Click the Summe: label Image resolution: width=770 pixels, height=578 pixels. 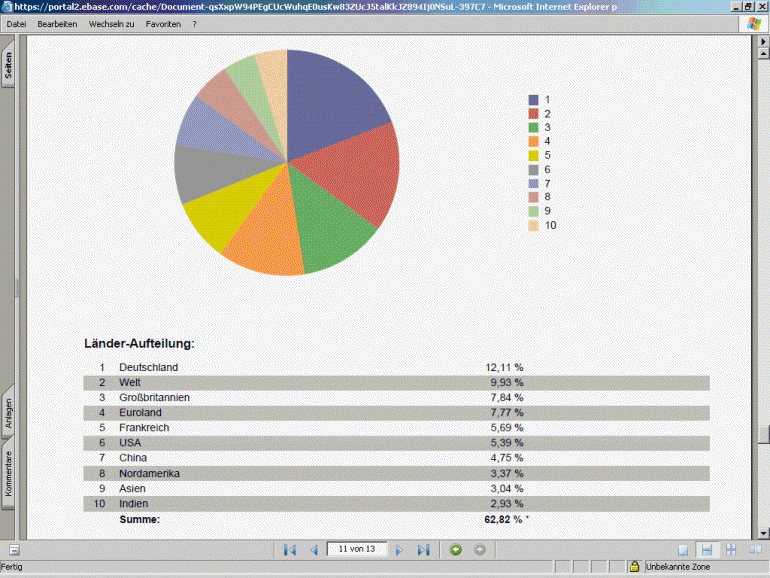coord(139,520)
